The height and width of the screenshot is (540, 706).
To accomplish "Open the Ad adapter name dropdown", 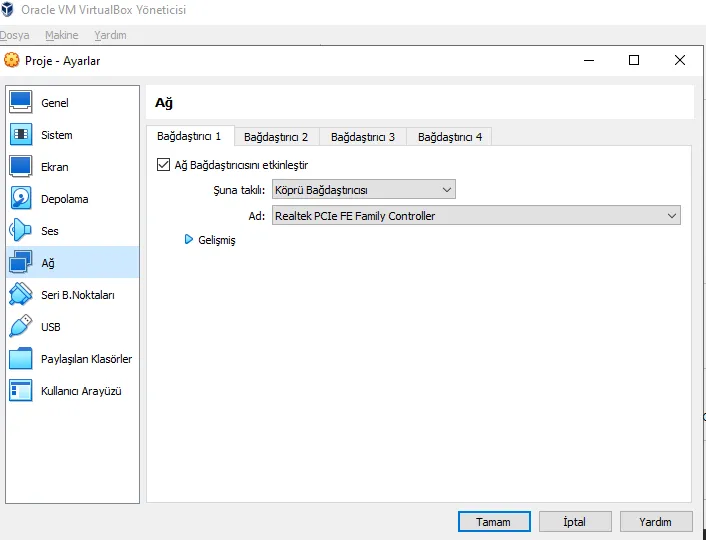I will pos(476,216).
